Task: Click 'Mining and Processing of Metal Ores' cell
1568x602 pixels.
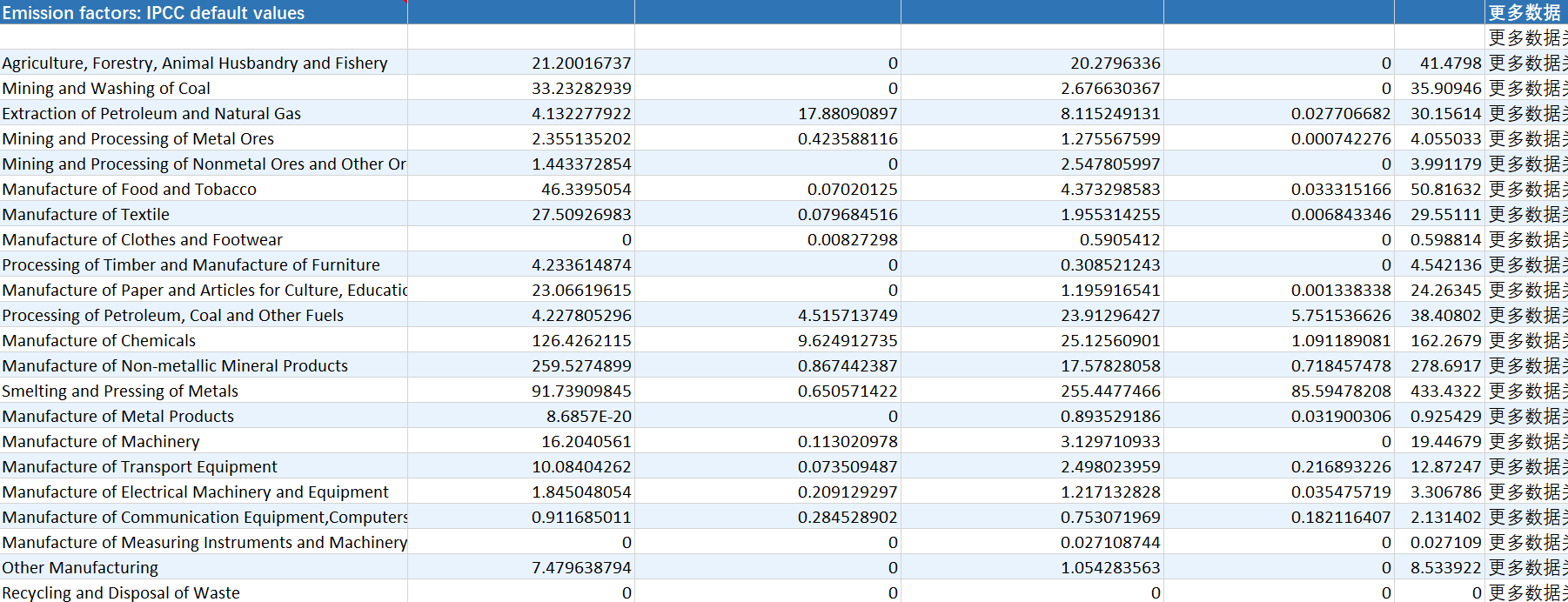Action: pyautogui.click(x=204, y=138)
